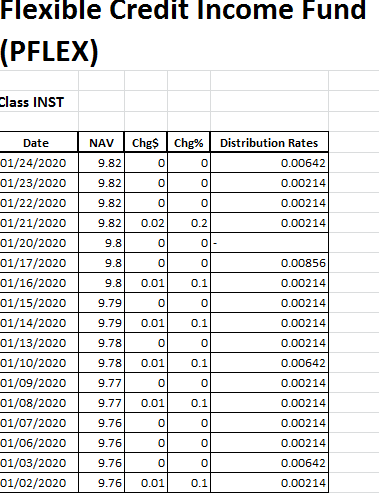379x493 pixels.
Task: Select the date cell 01/24/2020
Action: 39,163
